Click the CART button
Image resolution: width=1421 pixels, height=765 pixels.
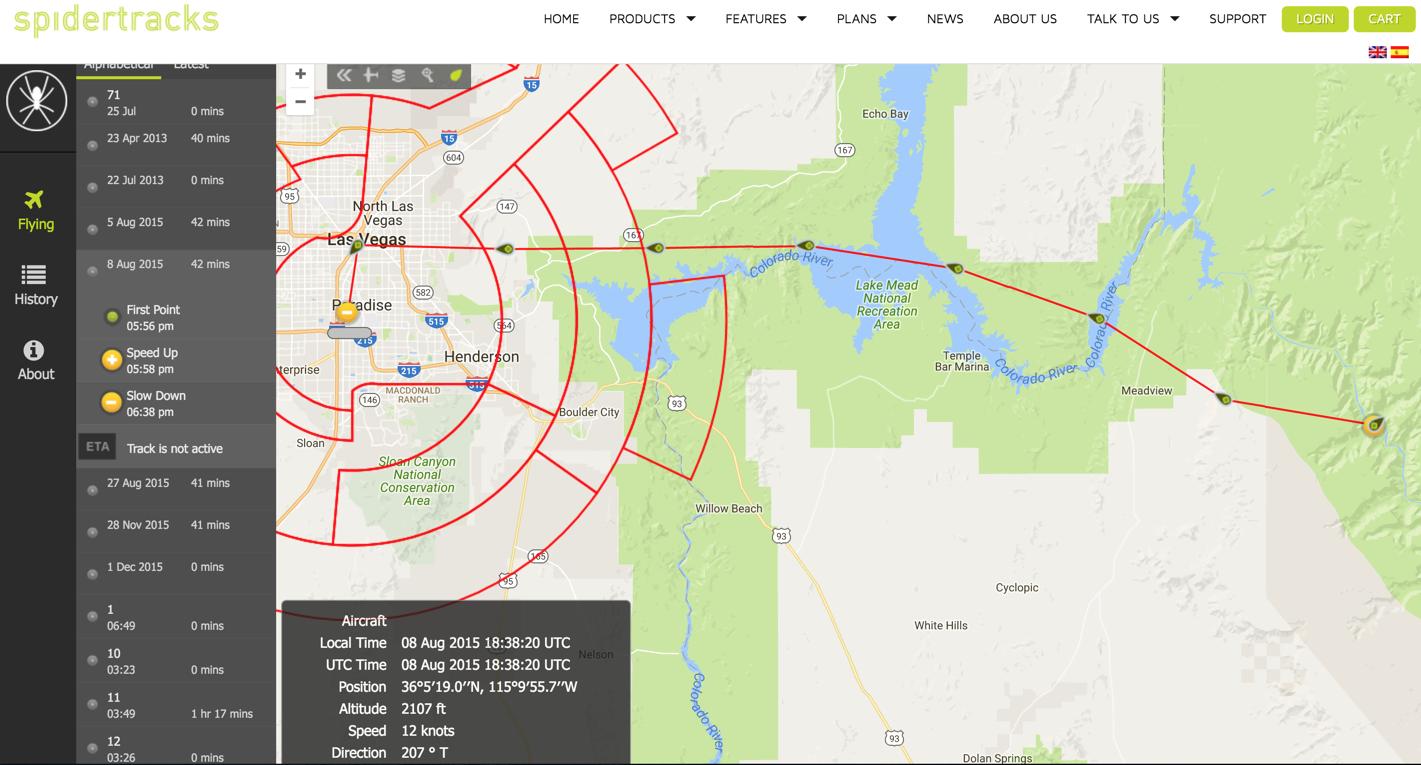pos(1384,19)
